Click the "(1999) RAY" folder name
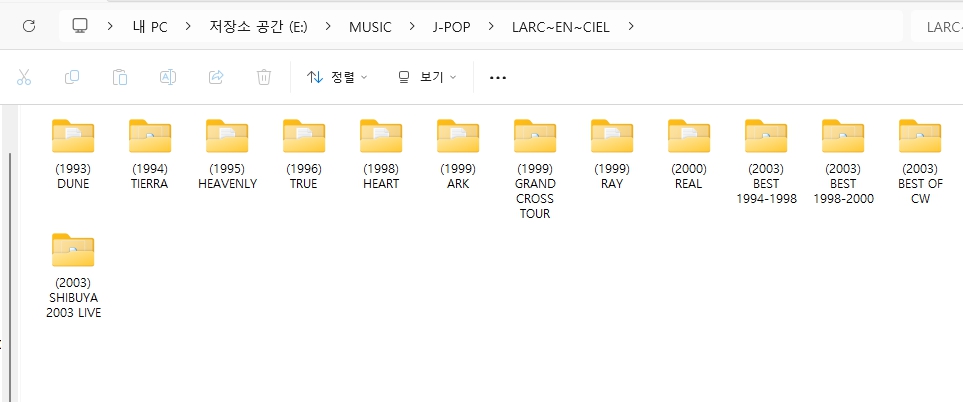963x402 pixels. (612, 176)
